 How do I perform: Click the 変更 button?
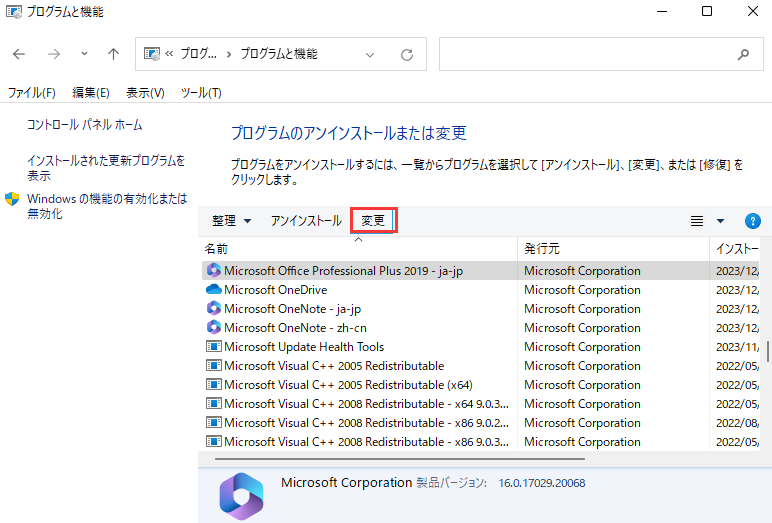(373, 221)
